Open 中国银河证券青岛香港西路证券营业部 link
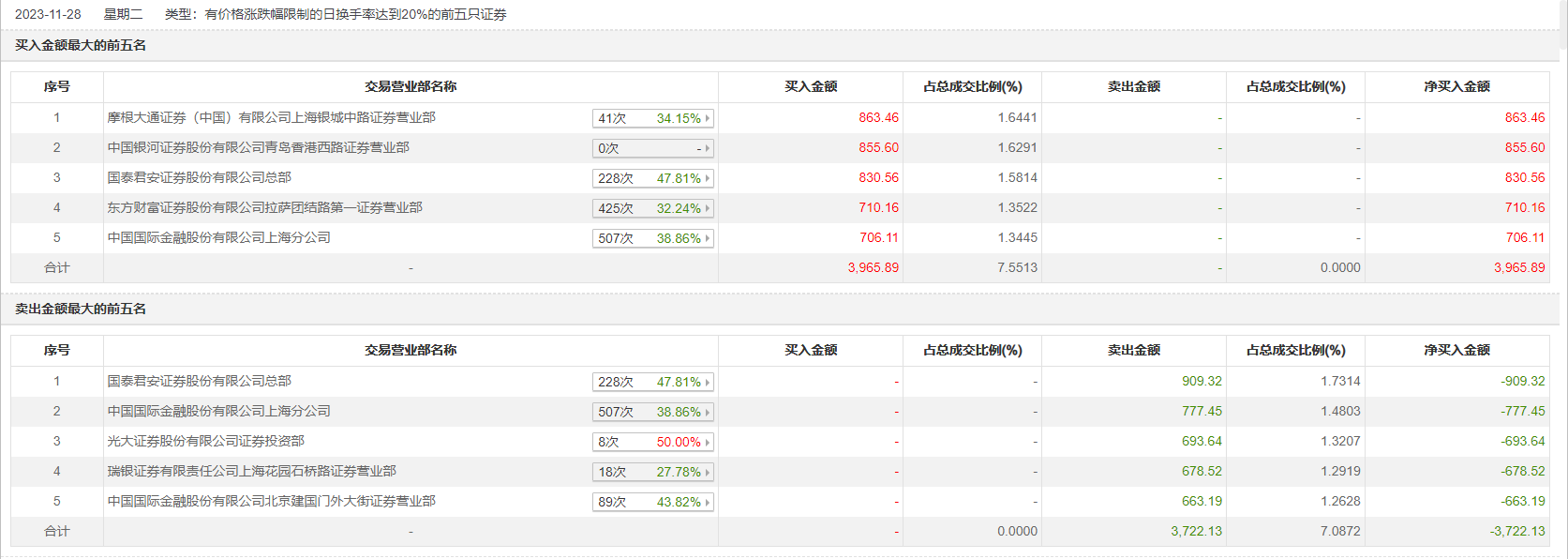The width and height of the screenshot is (1568, 559). (258, 147)
